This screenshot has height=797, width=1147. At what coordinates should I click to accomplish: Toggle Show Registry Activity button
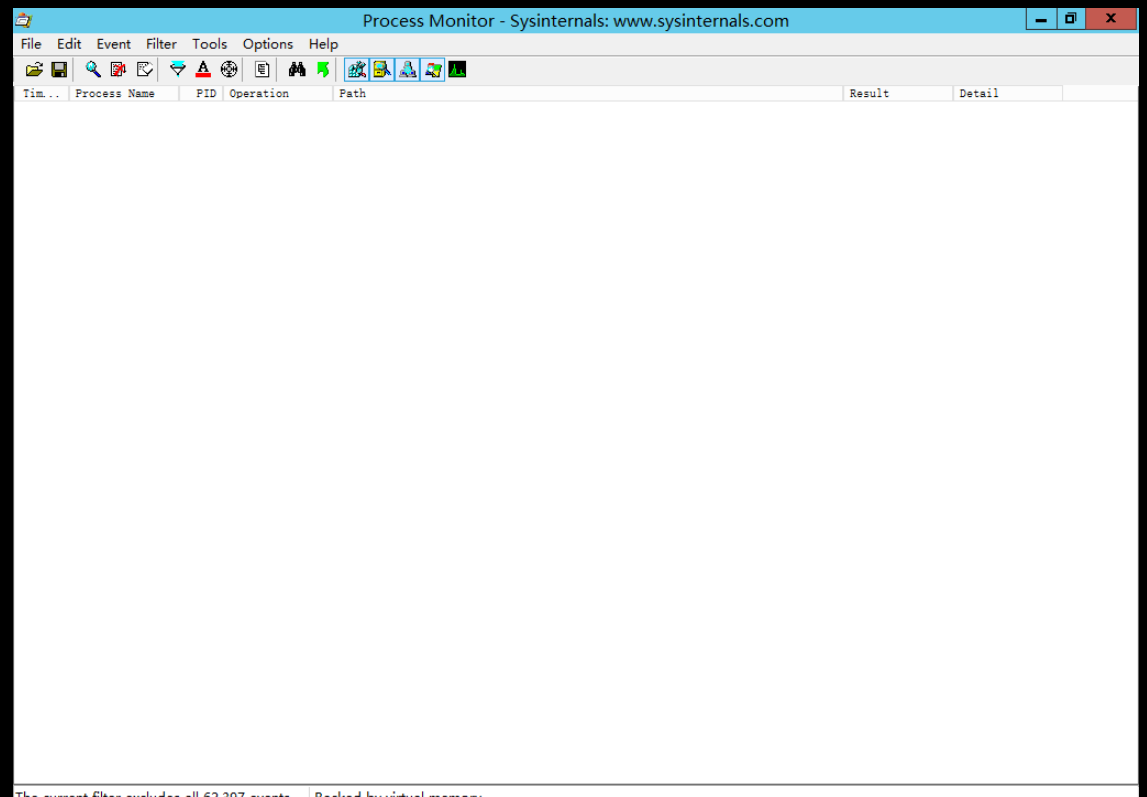[357, 69]
